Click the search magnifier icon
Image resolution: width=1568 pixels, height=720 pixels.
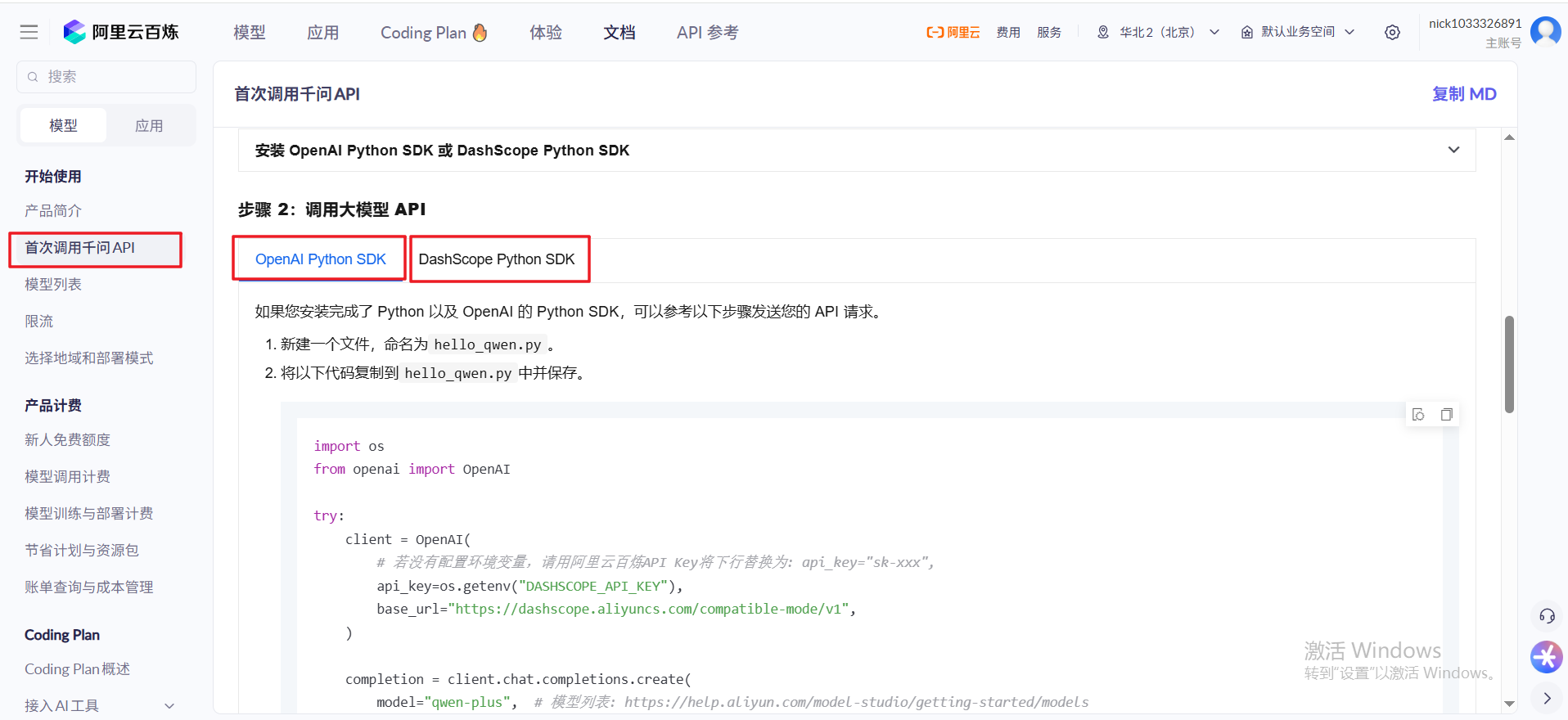point(33,77)
